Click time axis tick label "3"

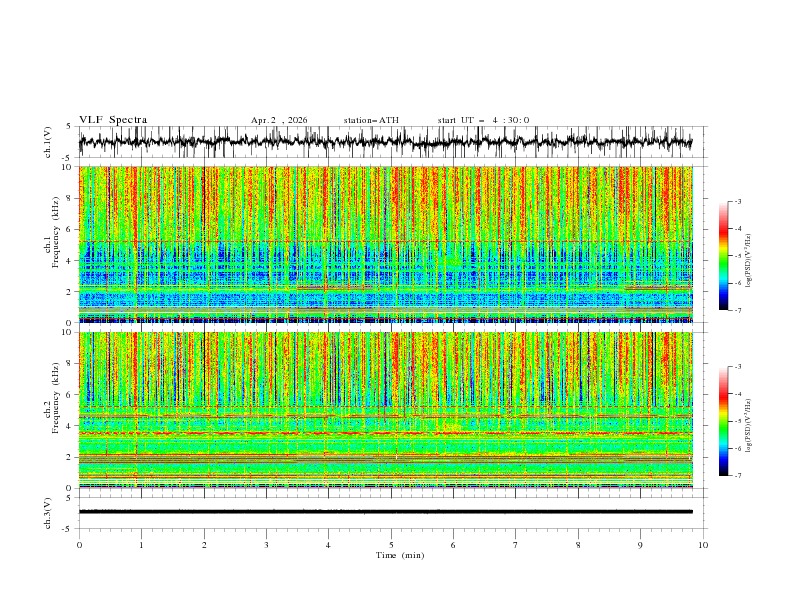point(266,545)
